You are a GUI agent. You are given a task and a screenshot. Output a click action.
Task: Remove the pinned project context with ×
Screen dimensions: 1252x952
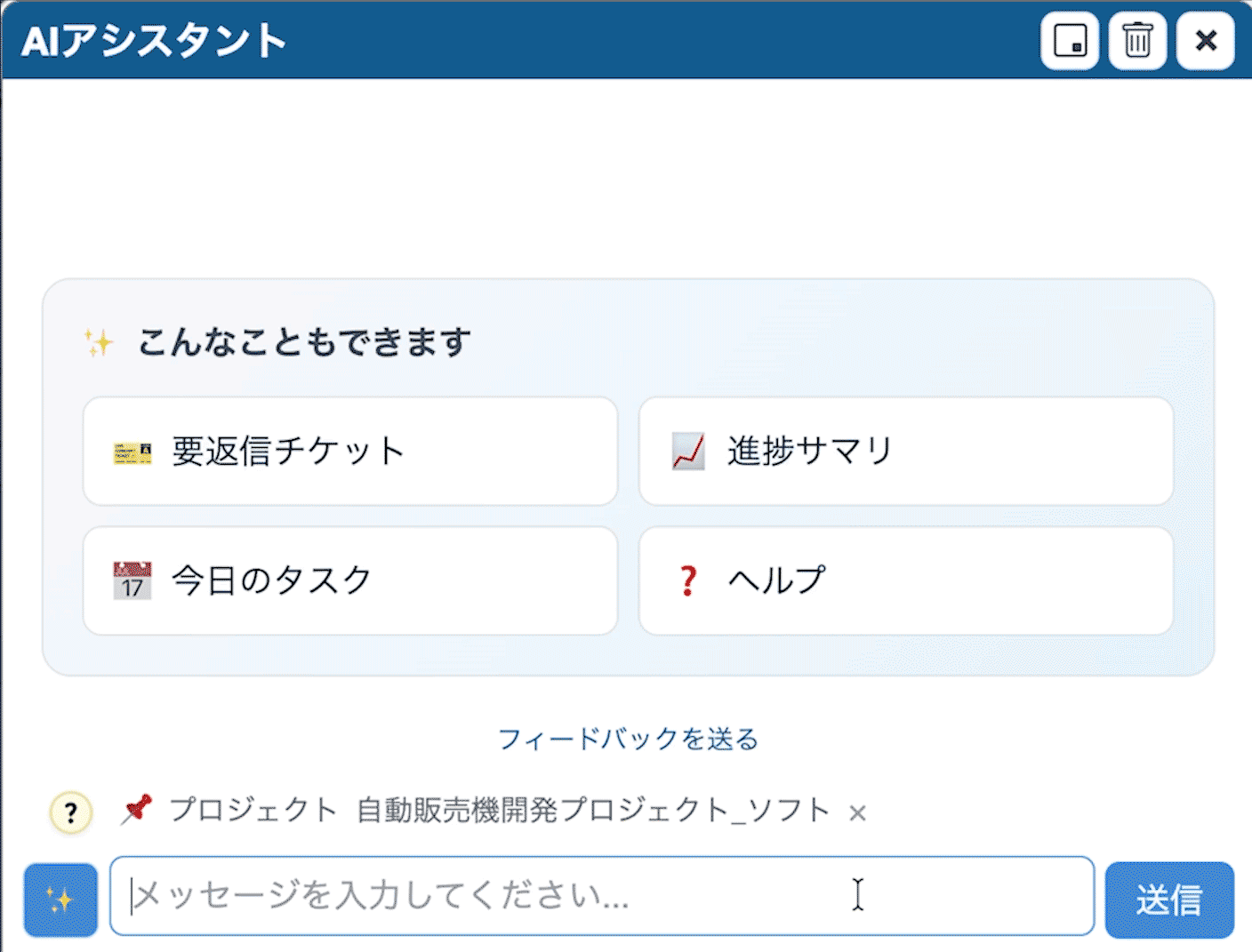[857, 813]
